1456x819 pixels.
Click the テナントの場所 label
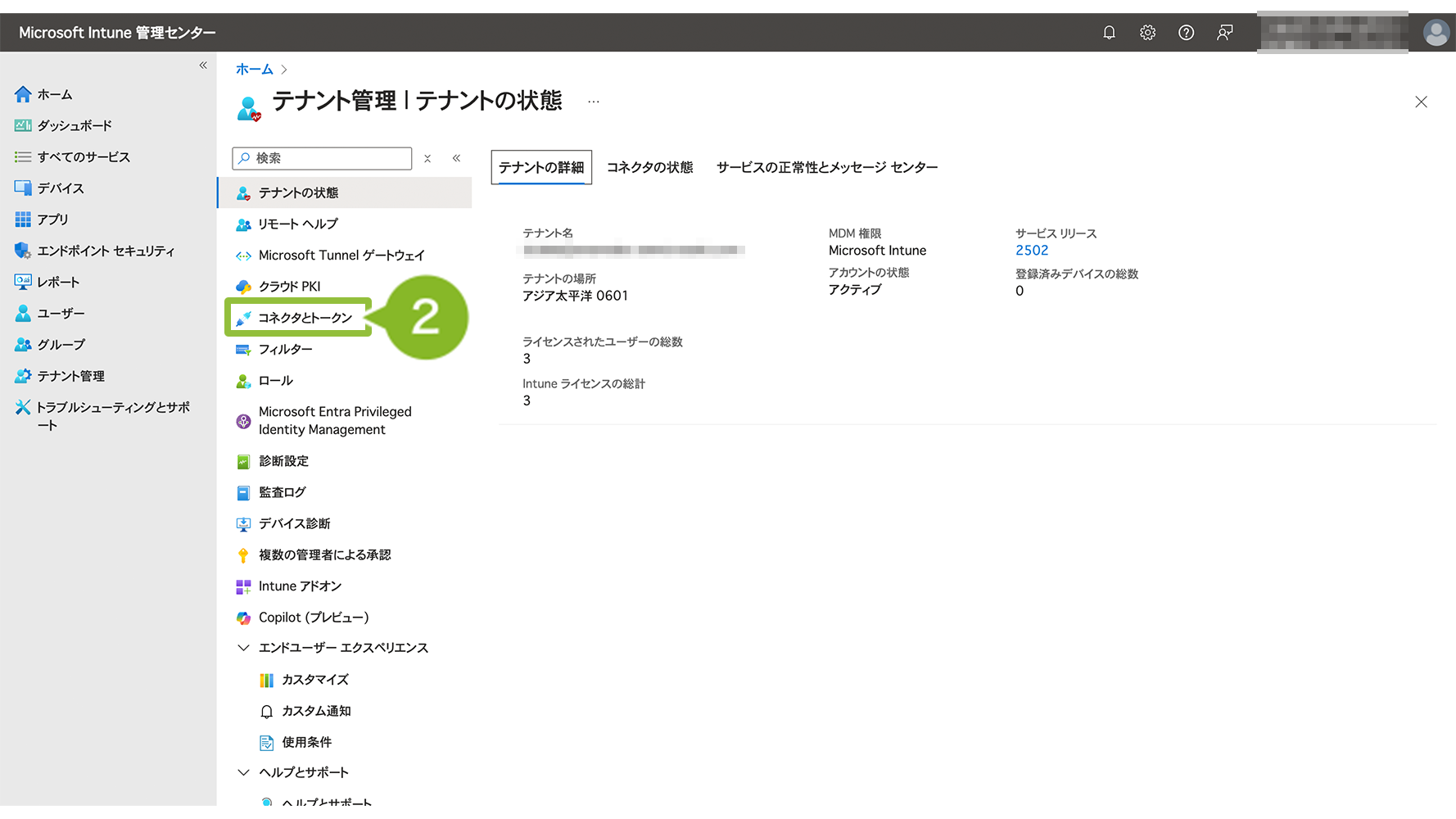click(x=559, y=278)
